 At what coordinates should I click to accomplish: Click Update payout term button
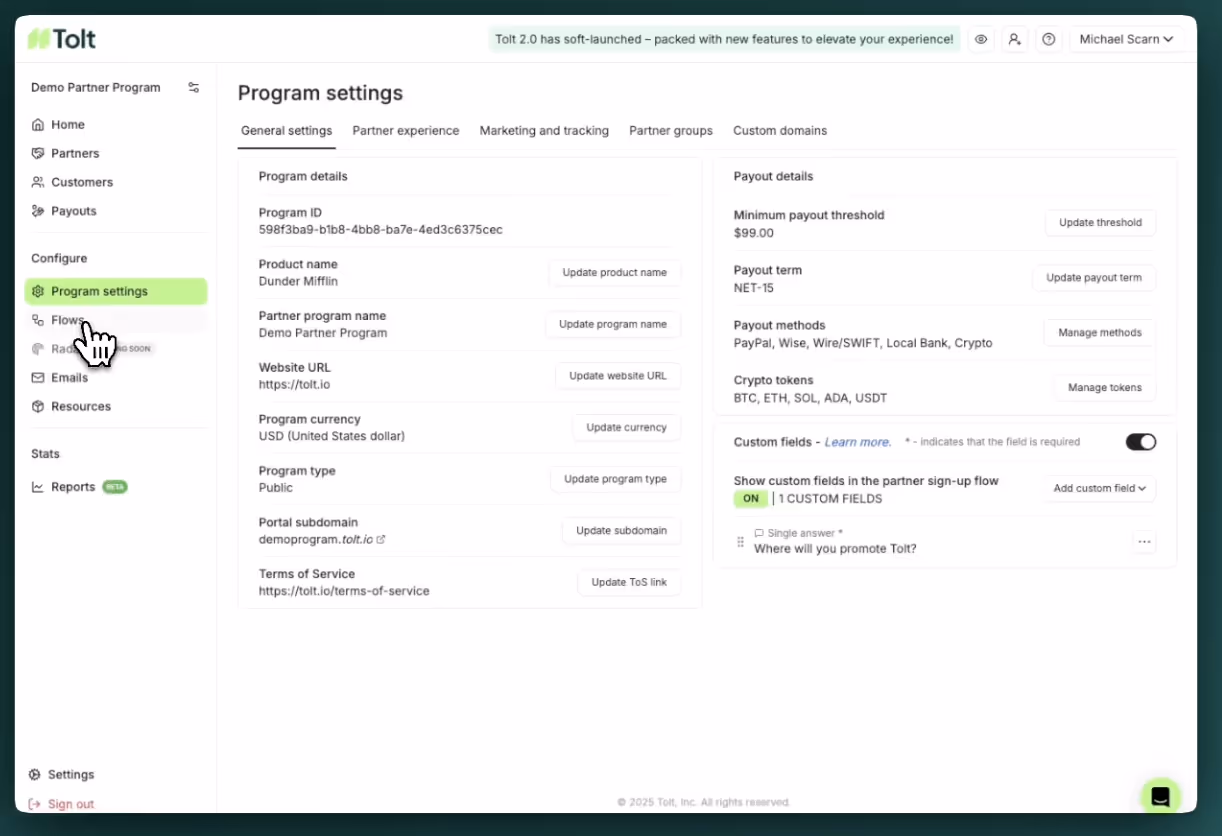click(1094, 278)
